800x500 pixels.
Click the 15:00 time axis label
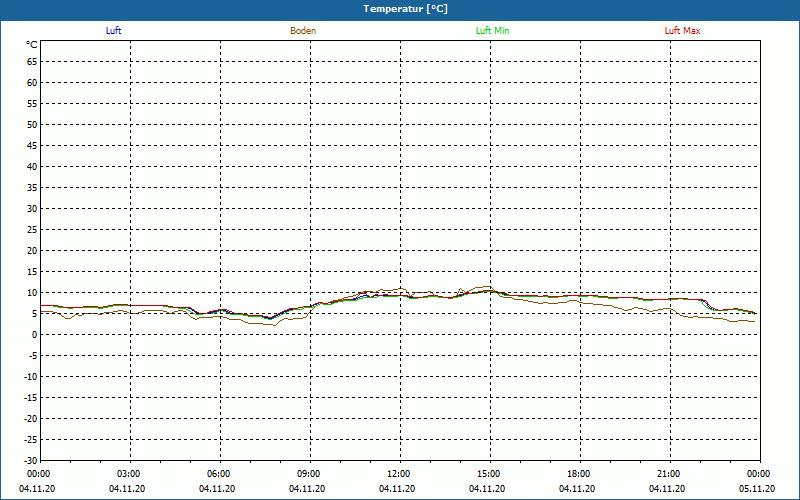click(x=489, y=474)
